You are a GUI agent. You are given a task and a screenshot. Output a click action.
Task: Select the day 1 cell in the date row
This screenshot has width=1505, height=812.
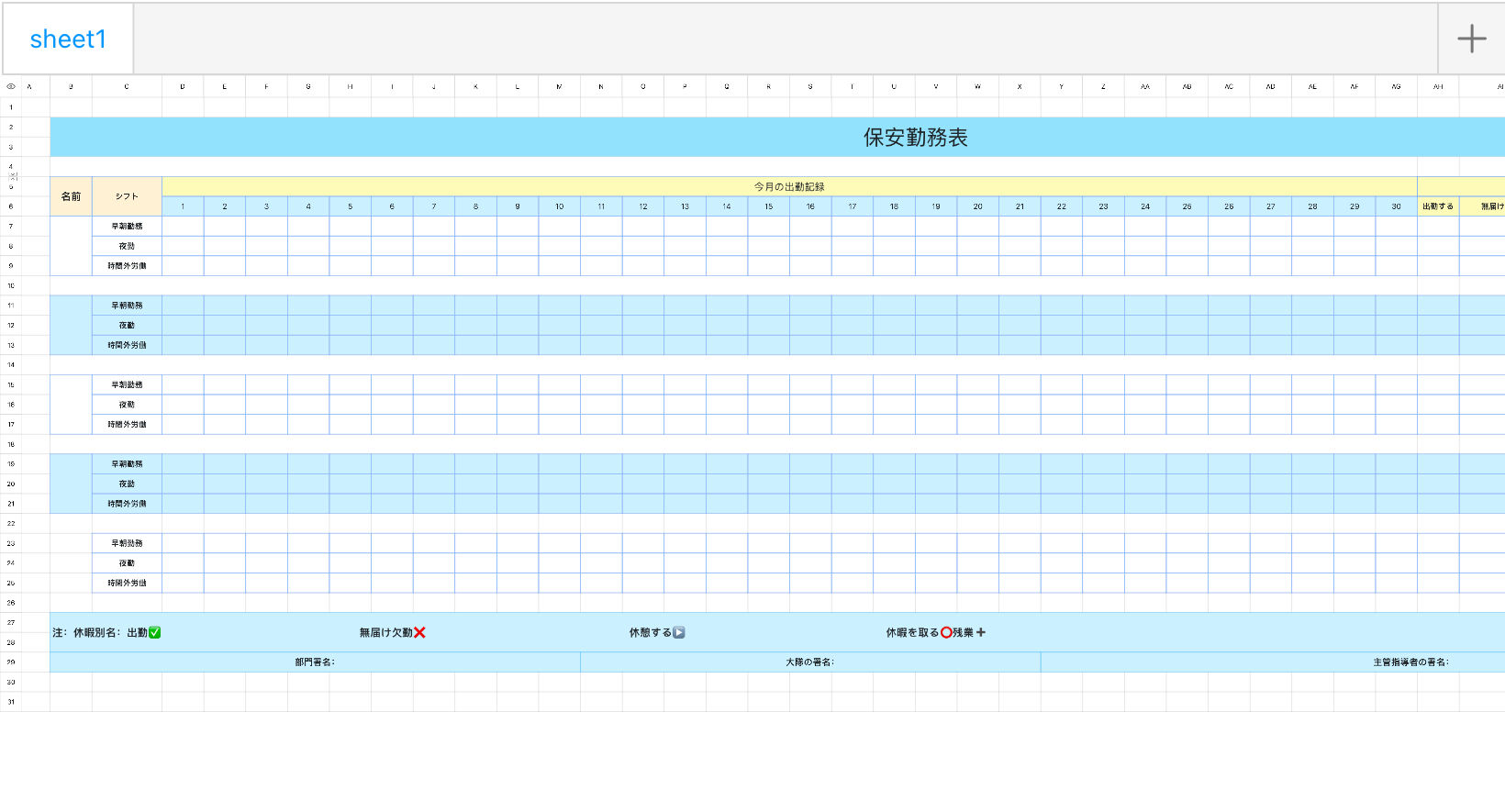183,206
